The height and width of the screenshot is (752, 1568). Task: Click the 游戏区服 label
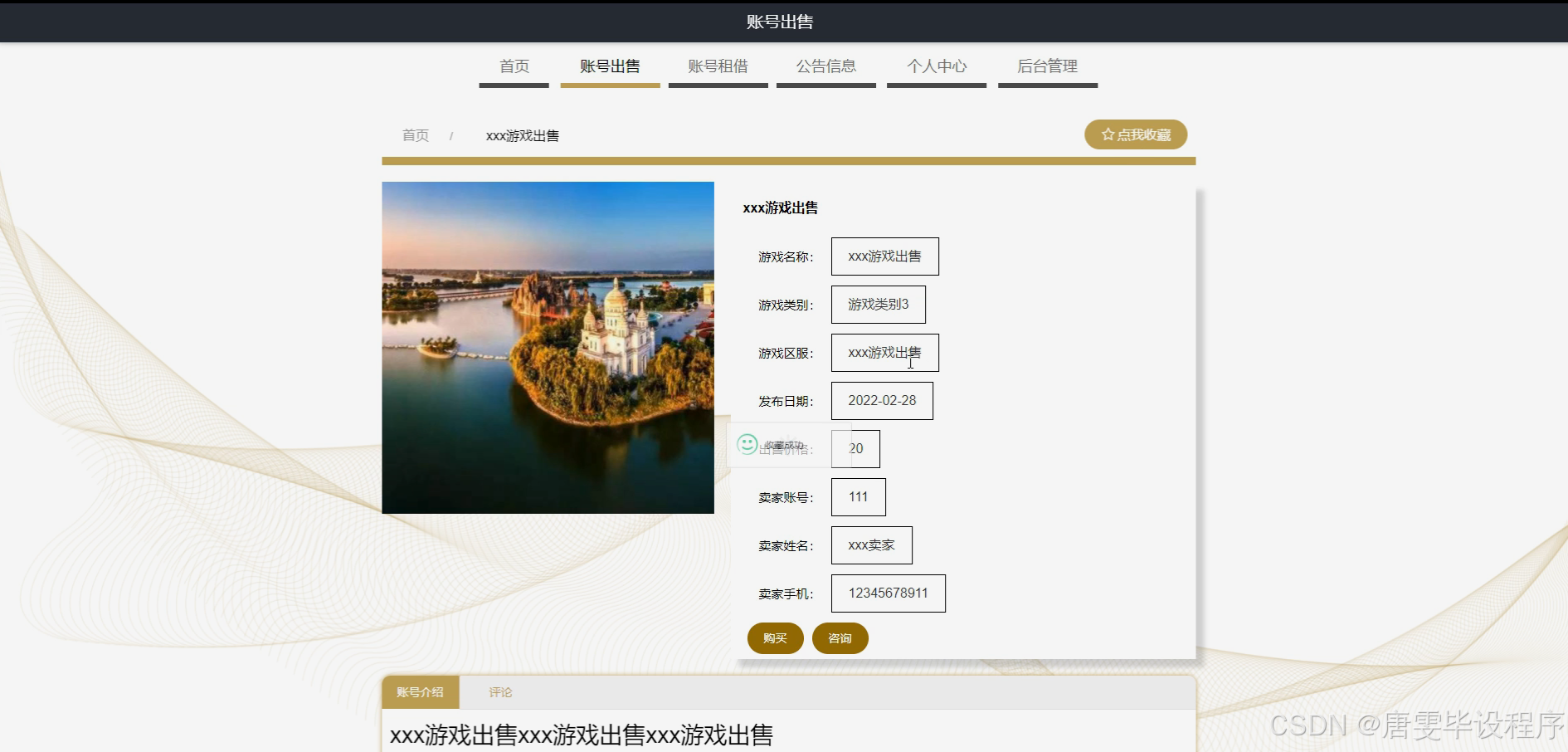(x=786, y=354)
